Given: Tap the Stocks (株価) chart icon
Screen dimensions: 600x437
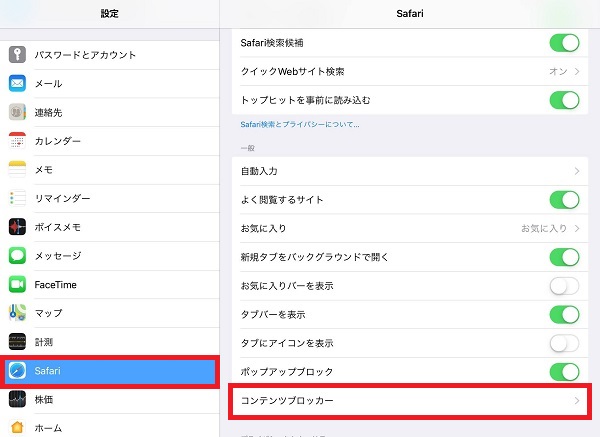Looking at the screenshot, I should tap(17, 399).
